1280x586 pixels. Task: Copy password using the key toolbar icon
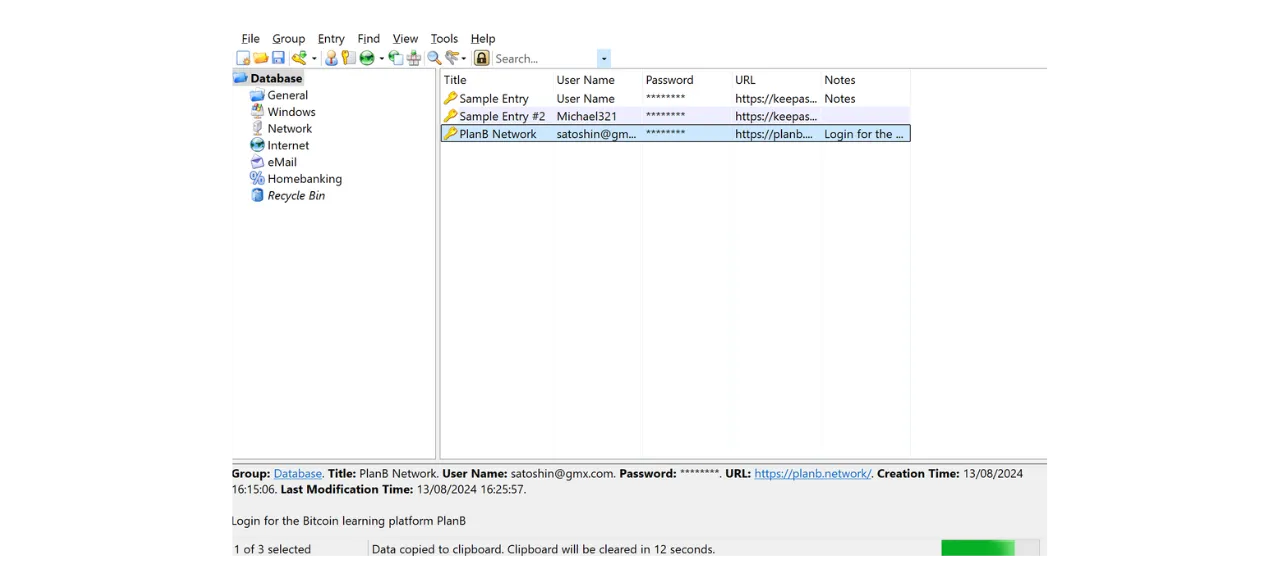348,57
